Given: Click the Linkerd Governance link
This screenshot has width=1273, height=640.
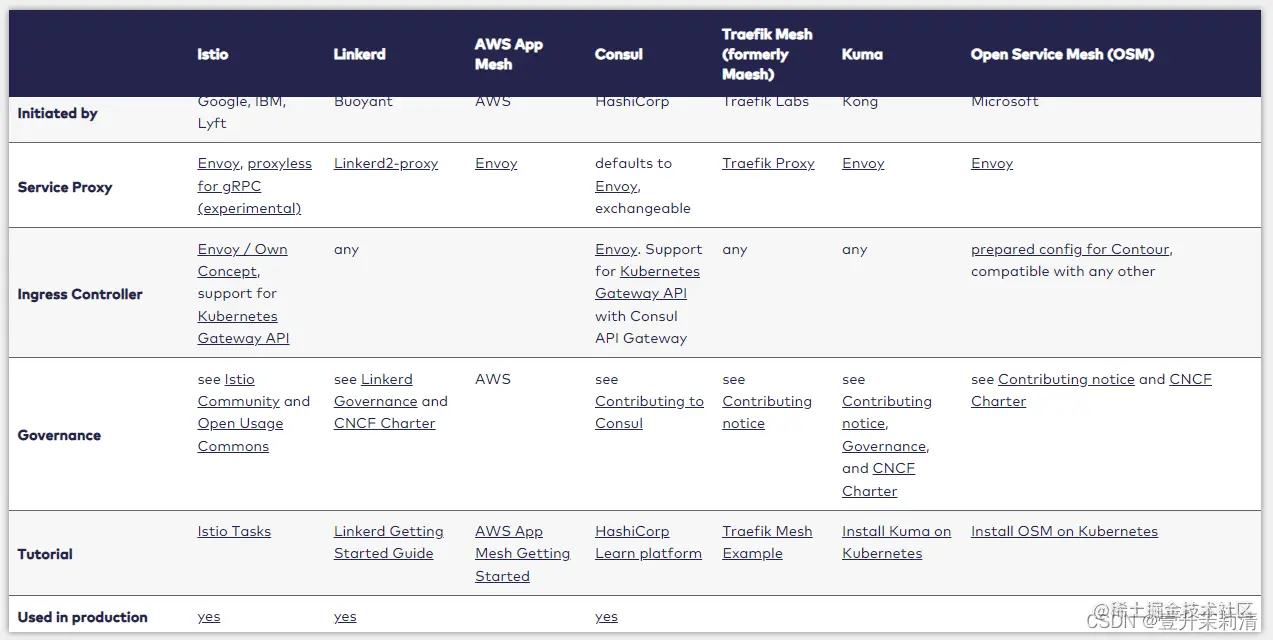Looking at the screenshot, I should coord(376,390).
